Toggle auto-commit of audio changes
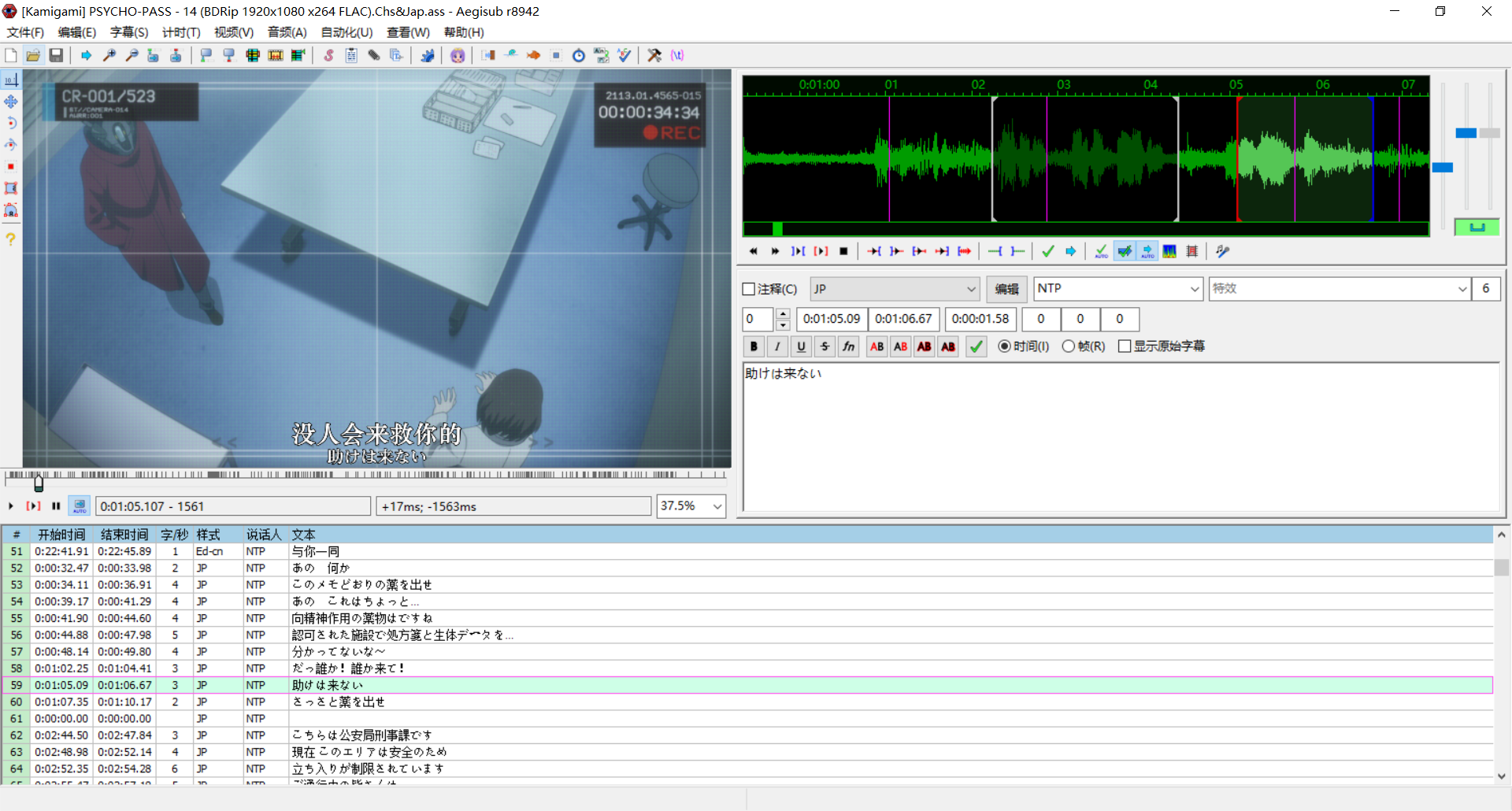1512x811 pixels. [1101, 251]
